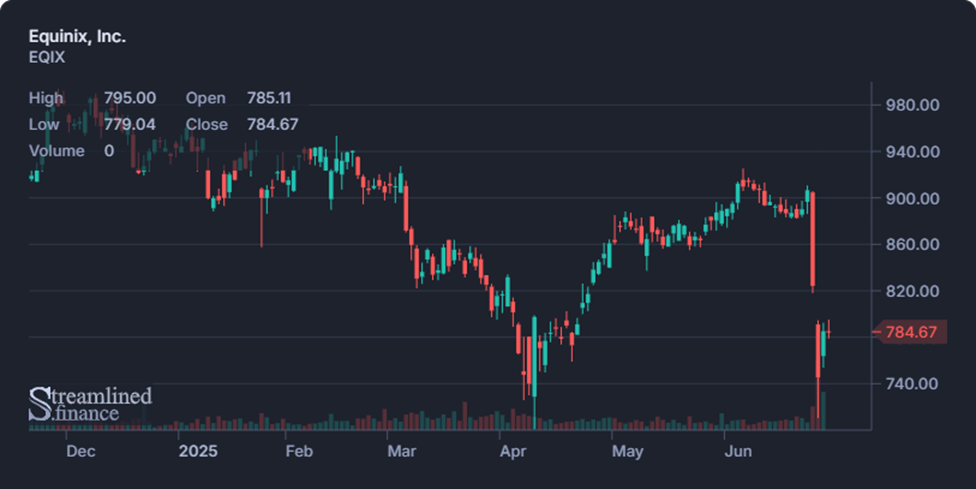Click the 820.00 price axis label
The width and height of the screenshot is (976, 489).
[913, 291]
